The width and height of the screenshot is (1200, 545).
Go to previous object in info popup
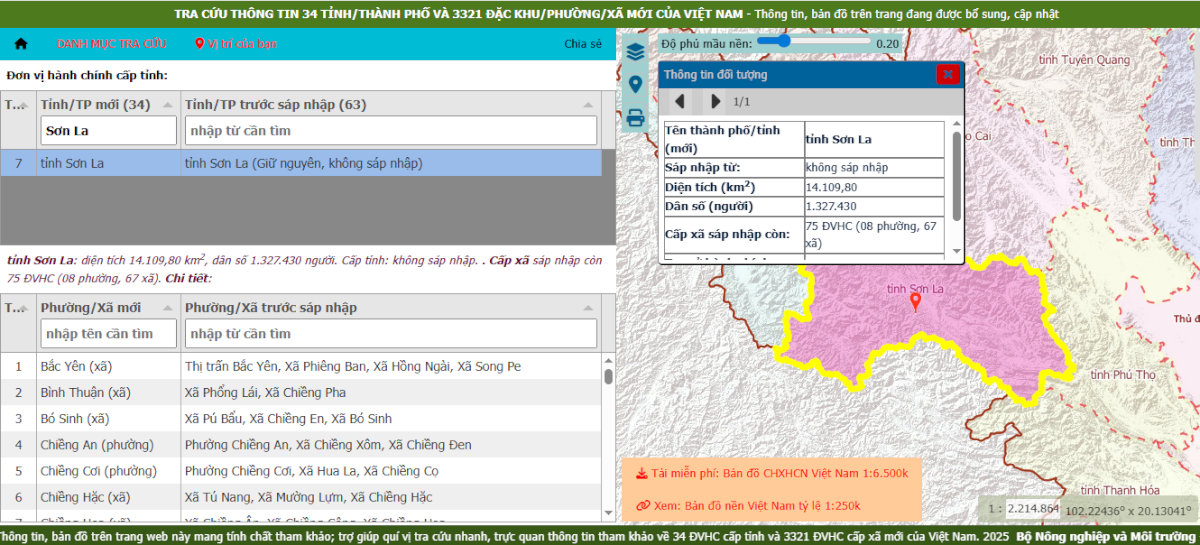(x=680, y=101)
